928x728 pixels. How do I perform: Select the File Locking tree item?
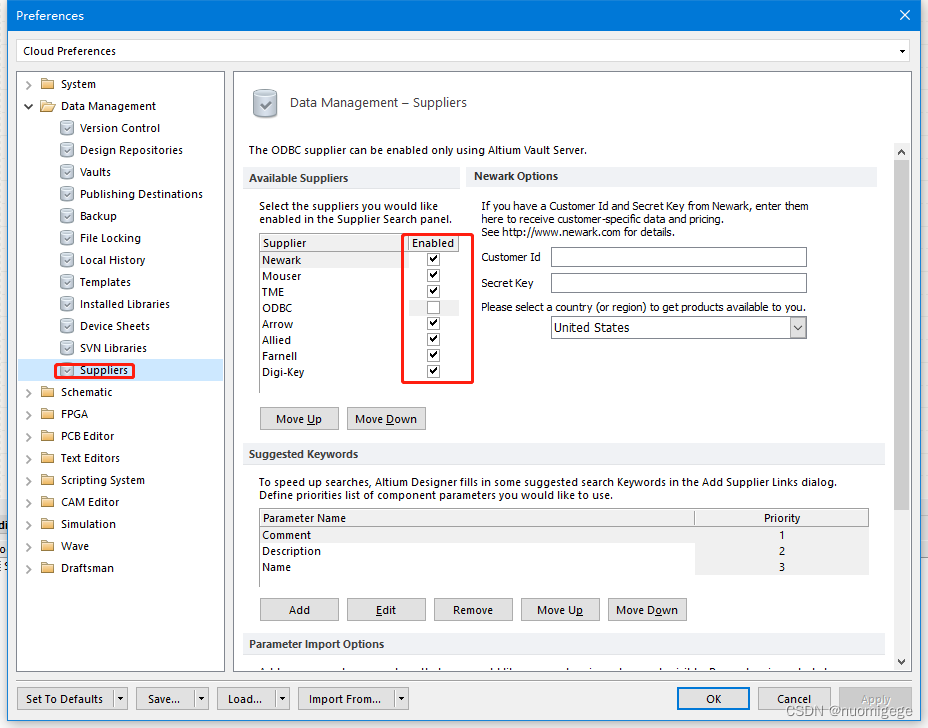(x=110, y=238)
